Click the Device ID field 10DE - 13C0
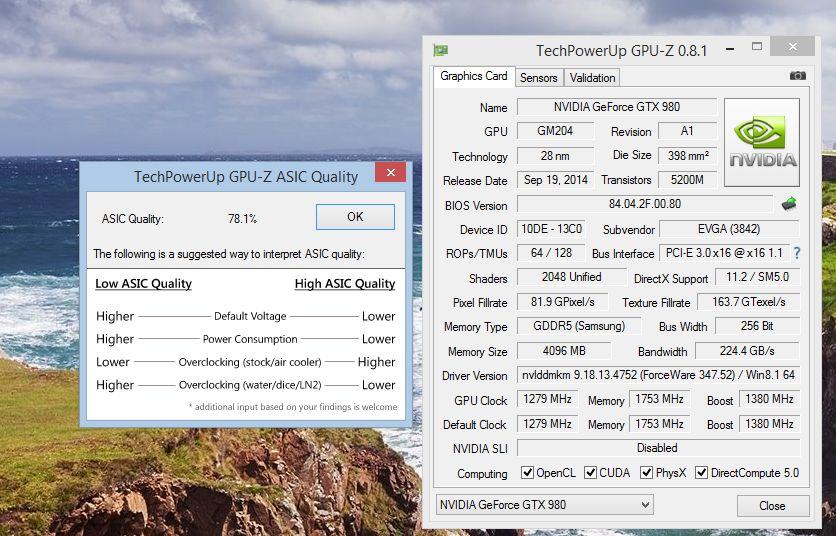836x536 pixels. (551, 229)
